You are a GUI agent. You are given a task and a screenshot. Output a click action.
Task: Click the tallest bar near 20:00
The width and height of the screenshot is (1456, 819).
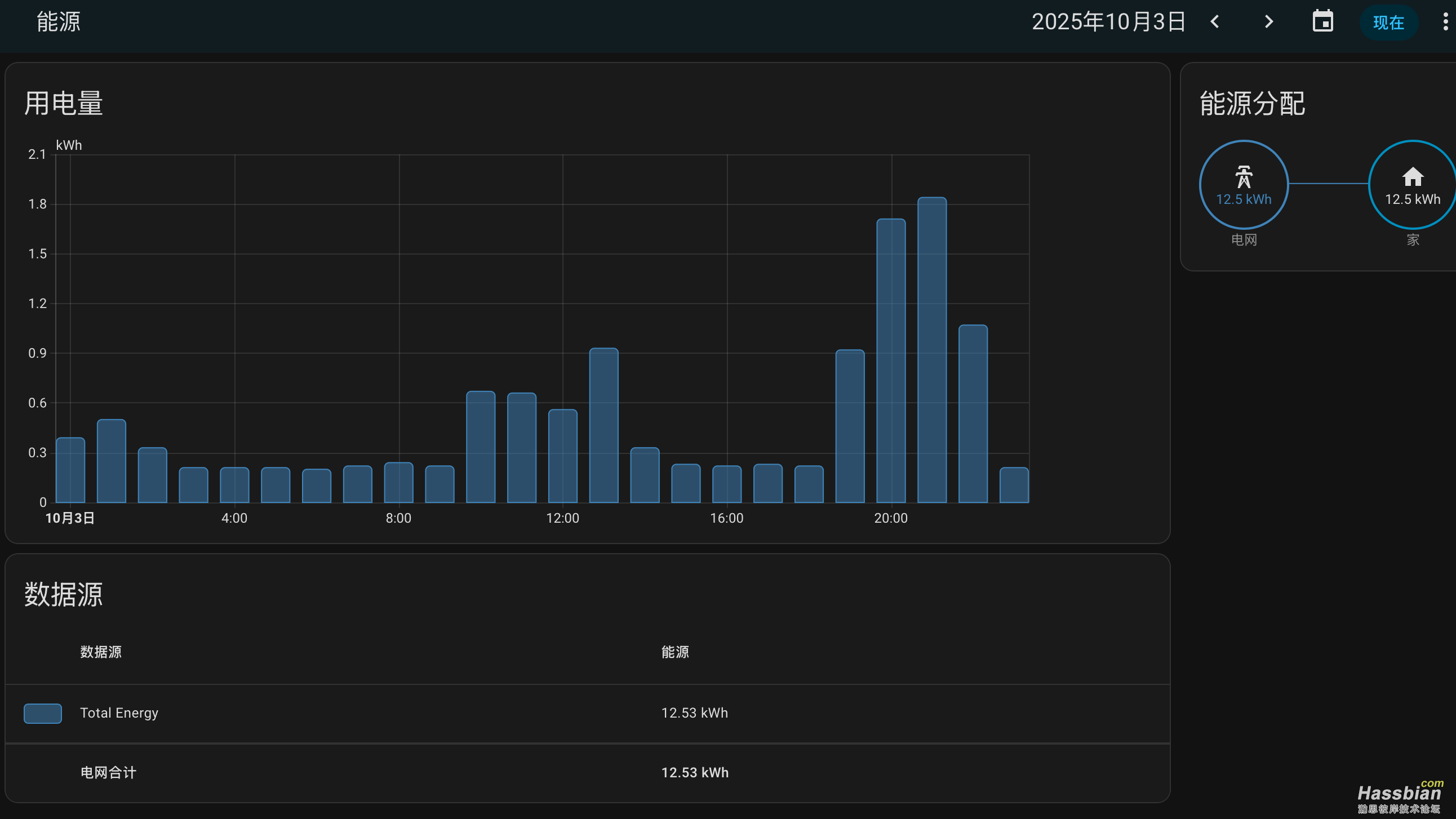[x=933, y=348]
